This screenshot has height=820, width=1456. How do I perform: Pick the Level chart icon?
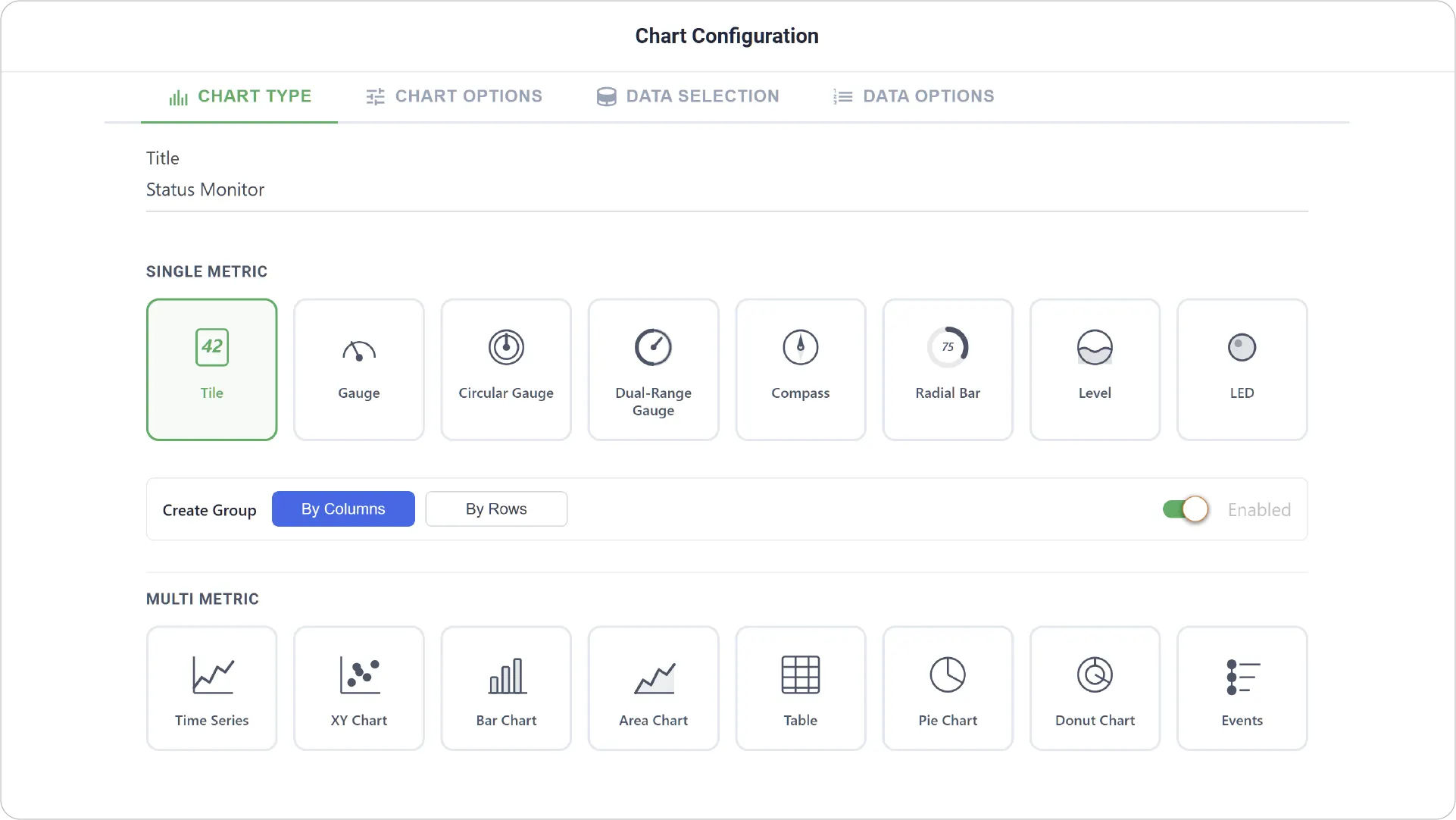click(x=1095, y=347)
